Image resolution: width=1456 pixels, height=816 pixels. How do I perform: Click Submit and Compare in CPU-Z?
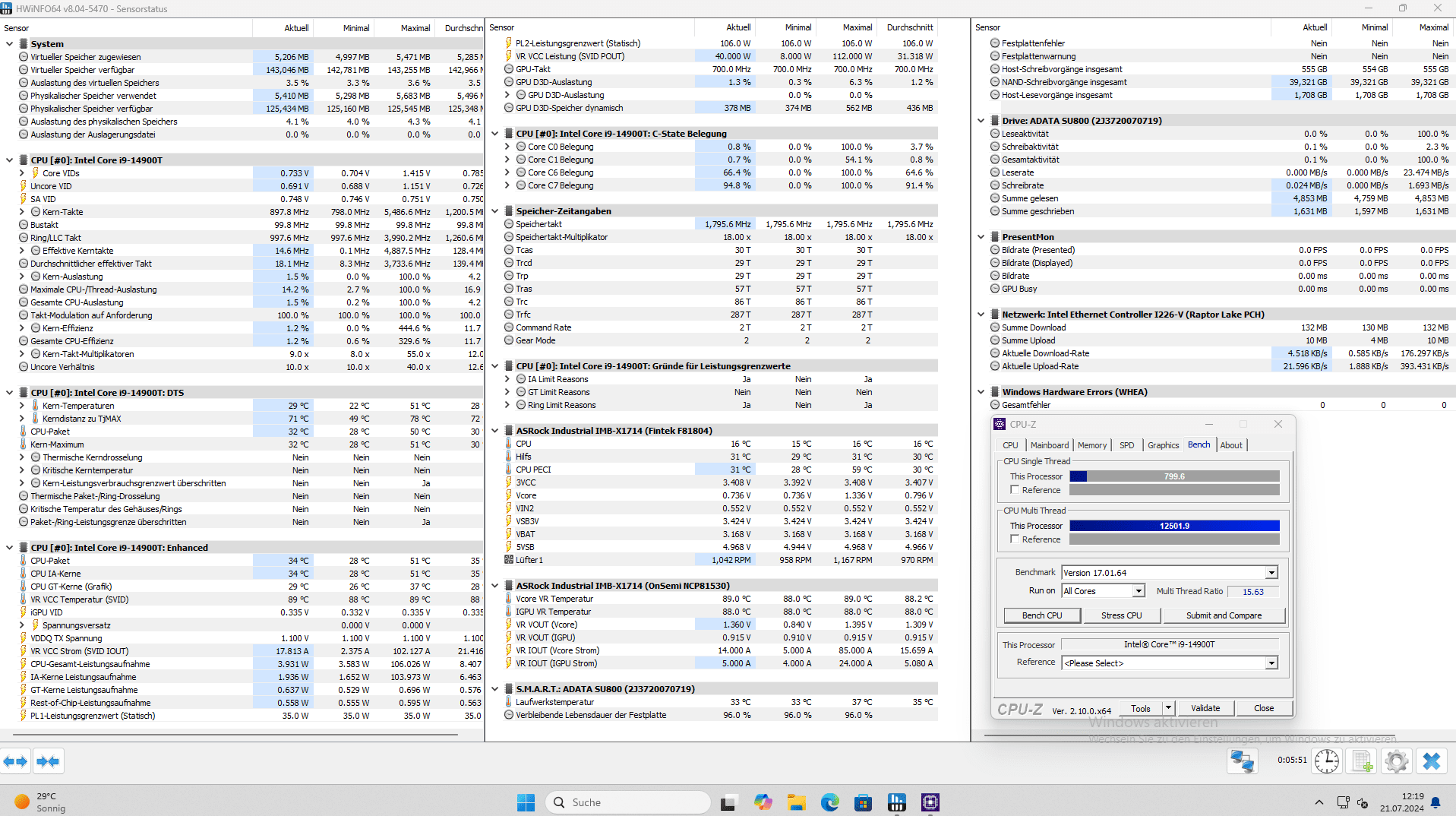1224,615
